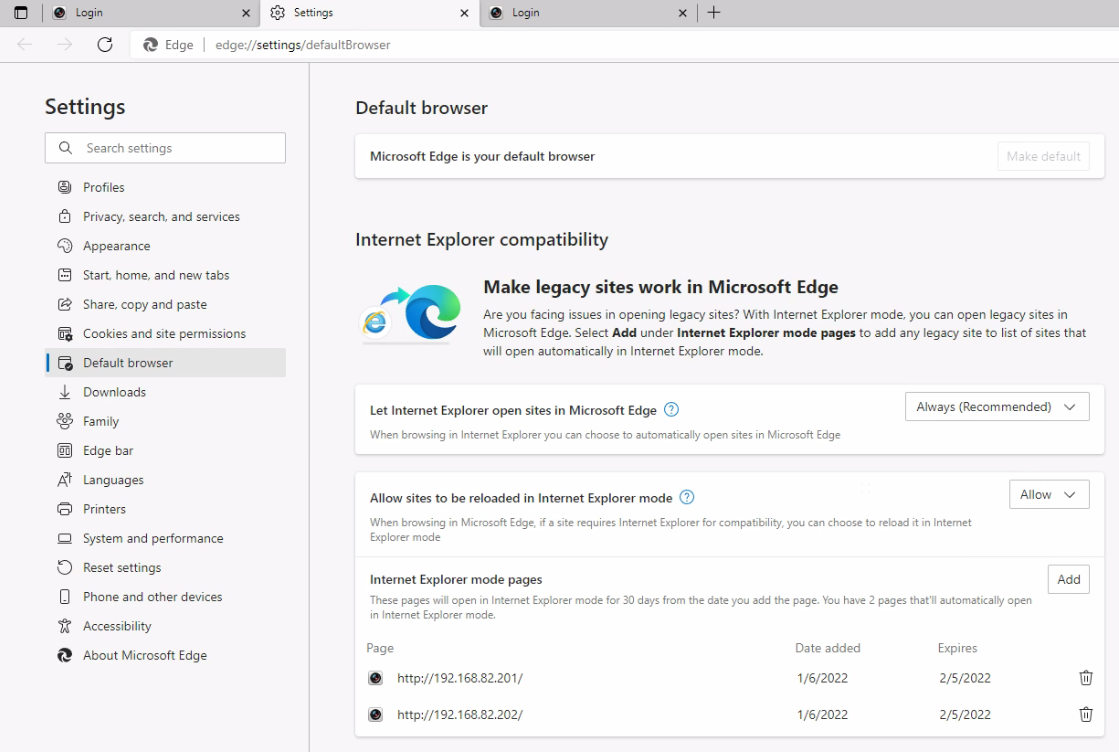Click the Search settings field
This screenshot has height=752, width=1119.
click(x=165, y=148)
